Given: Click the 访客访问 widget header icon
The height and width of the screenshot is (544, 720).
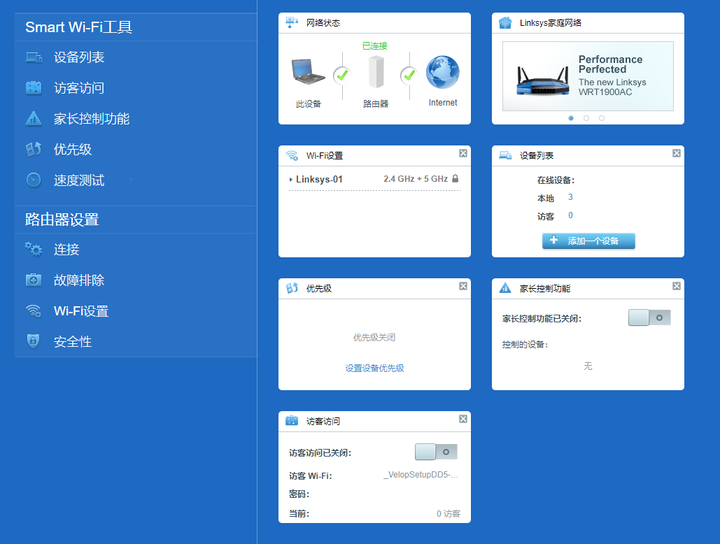Looking at the screenshot, I should (292, 421).
